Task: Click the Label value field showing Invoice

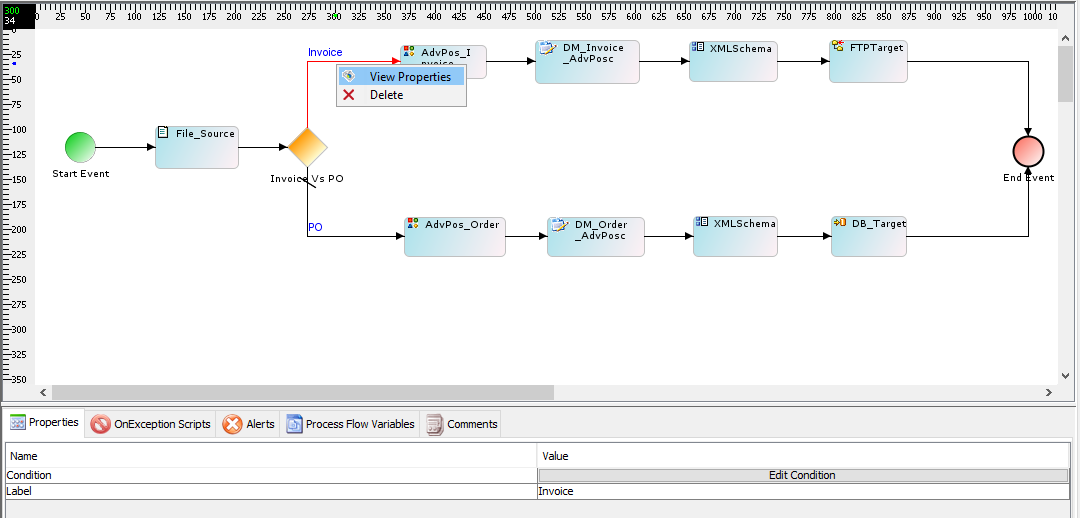Action: (x=803, y=491)
